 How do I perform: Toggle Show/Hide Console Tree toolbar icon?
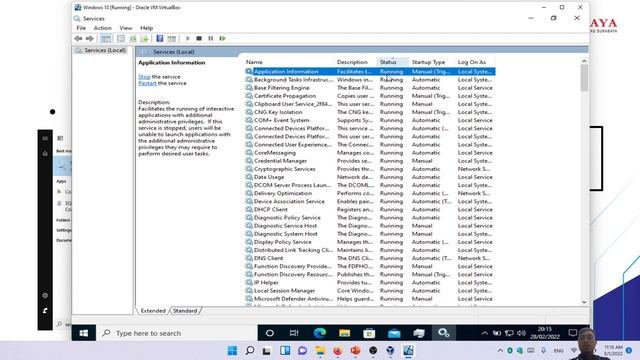[x=106, y=38]
